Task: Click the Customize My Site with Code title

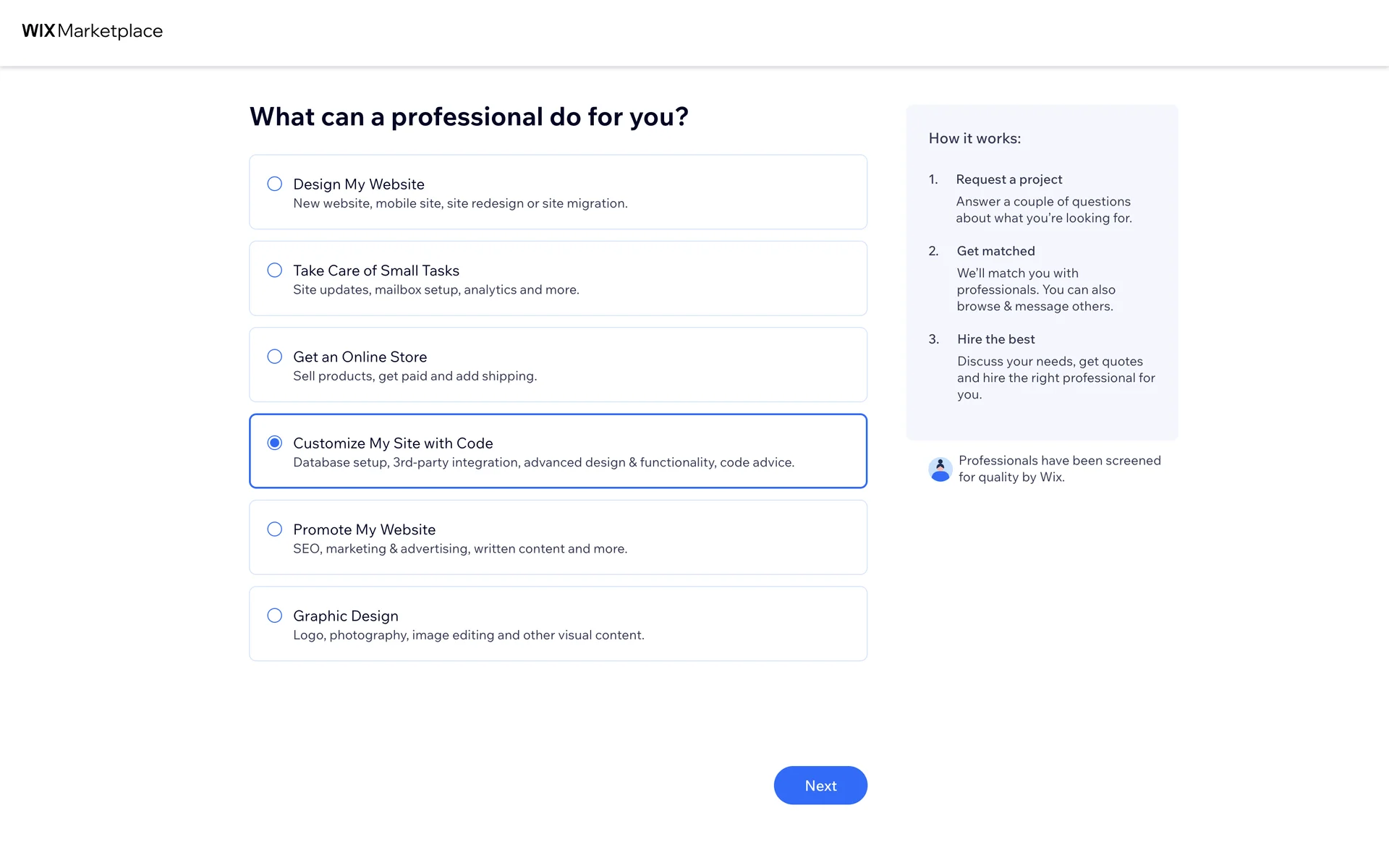Action: pyautogui.click(x=393, y=443)
